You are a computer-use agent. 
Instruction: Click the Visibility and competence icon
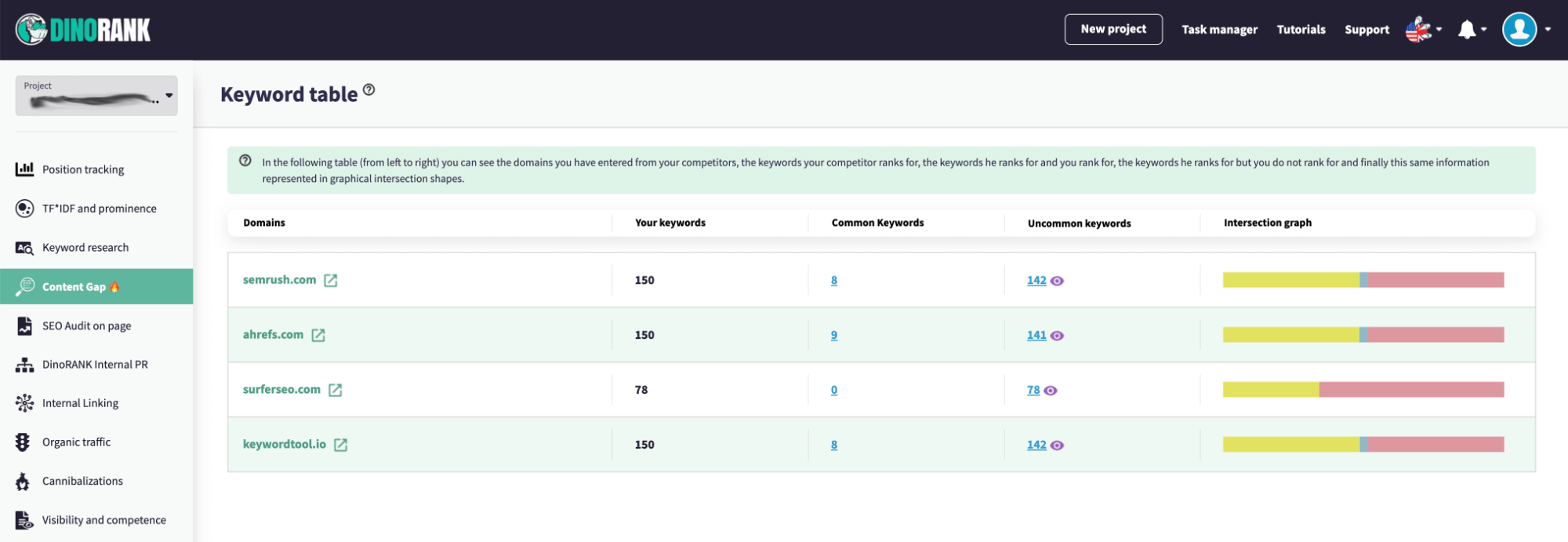pos(24,520)
